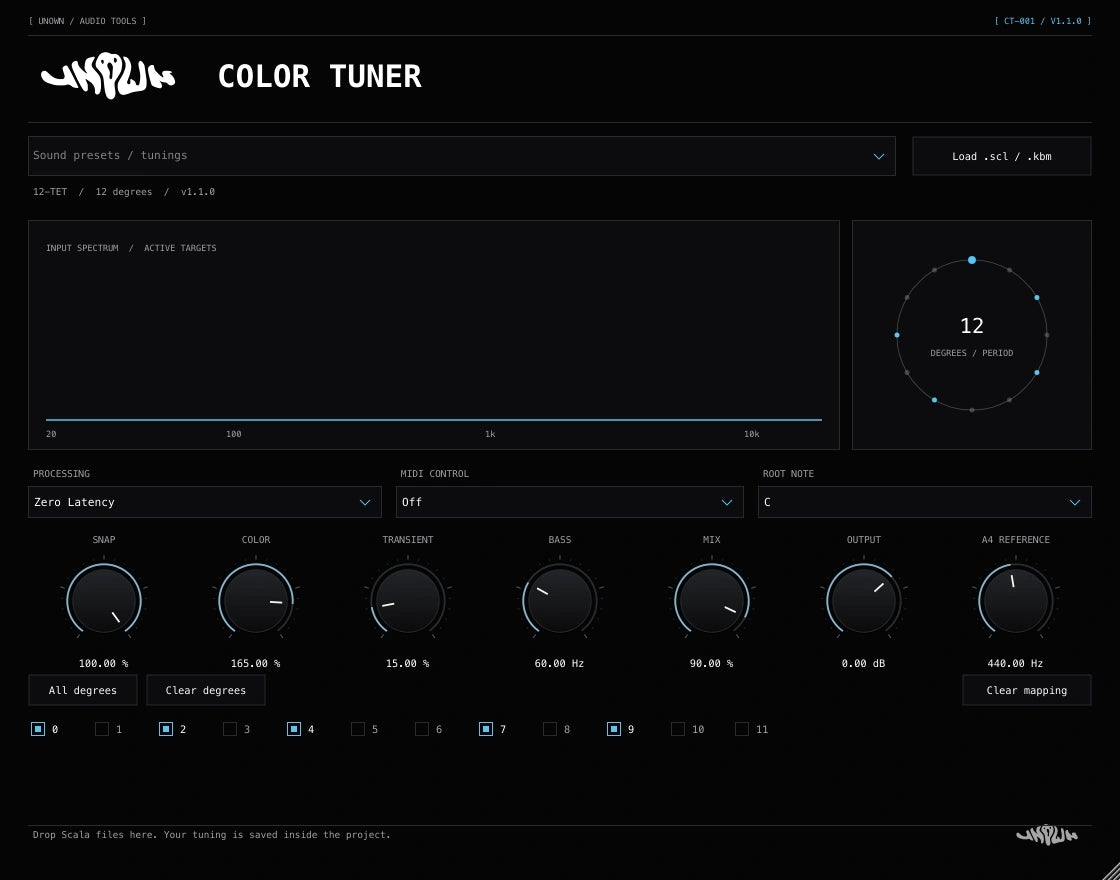Viewport: 1120px width, 880px height.
Task: Open the Processing dropdown showing Zero Latency
Action: click(204, 502)
